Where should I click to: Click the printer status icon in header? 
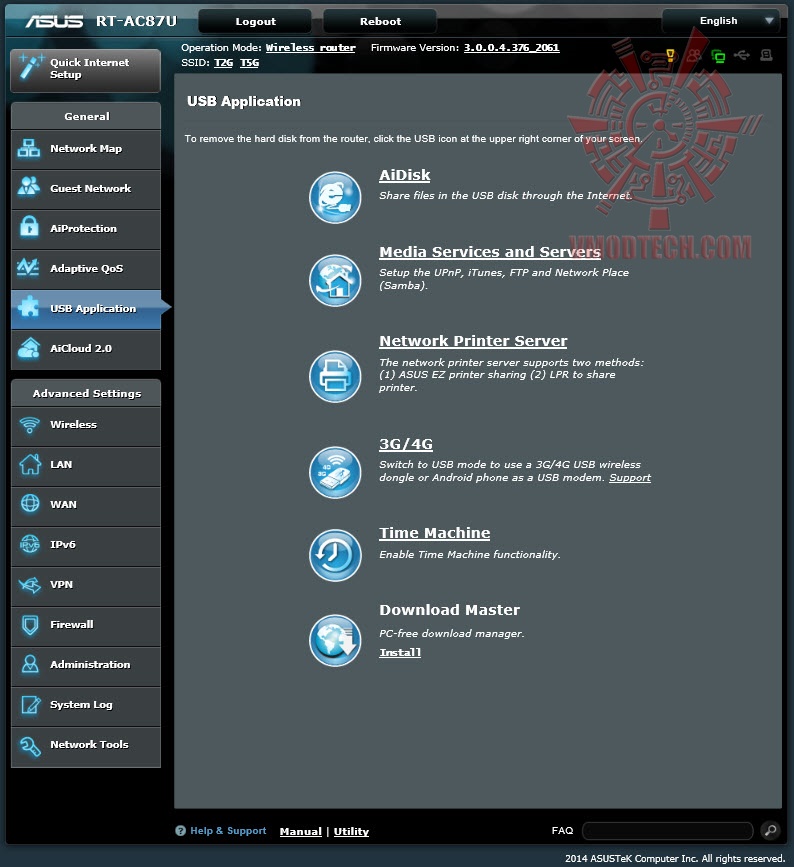[766, 55]
